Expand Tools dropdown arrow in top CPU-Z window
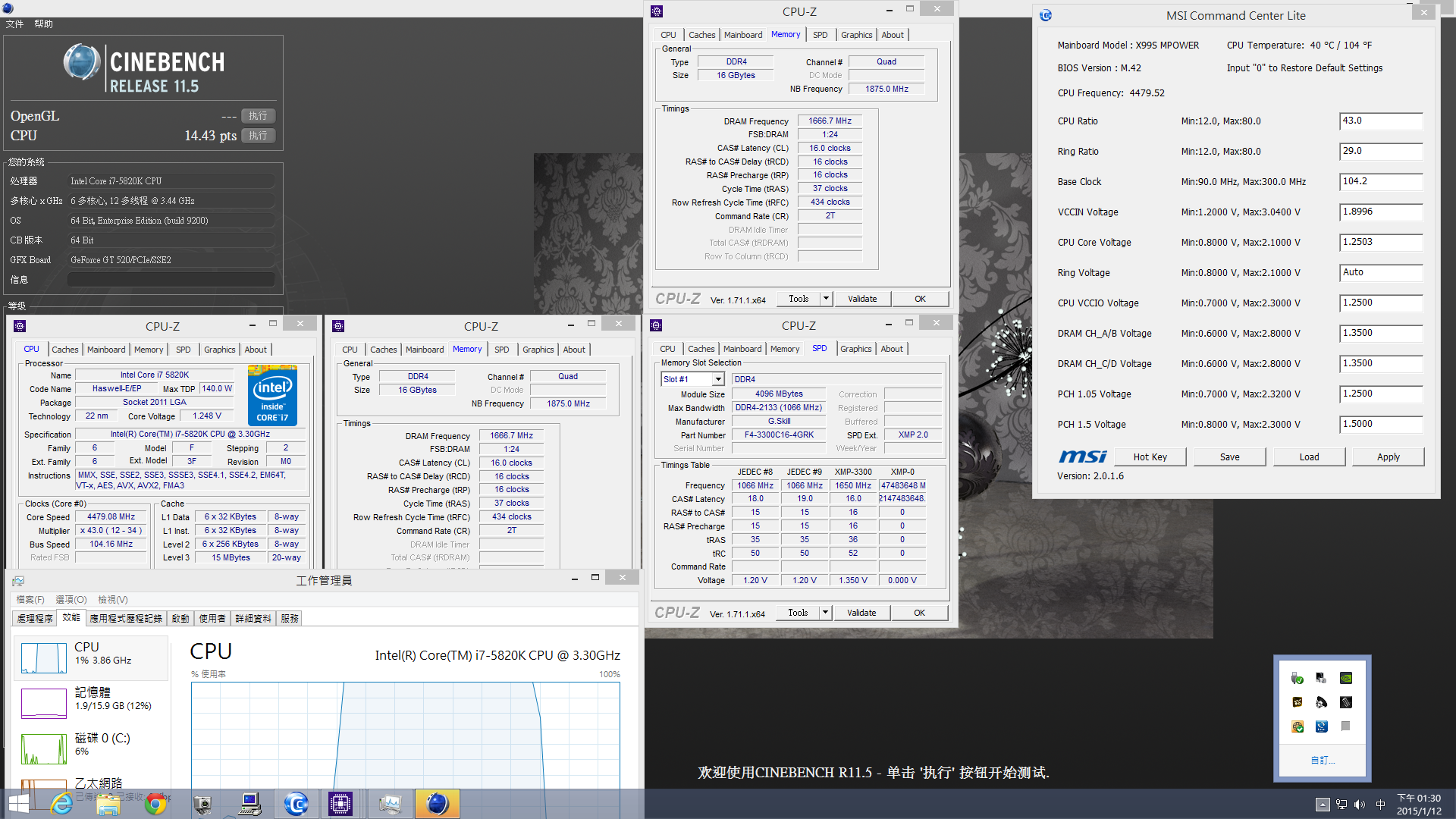 tap(826, 299)
